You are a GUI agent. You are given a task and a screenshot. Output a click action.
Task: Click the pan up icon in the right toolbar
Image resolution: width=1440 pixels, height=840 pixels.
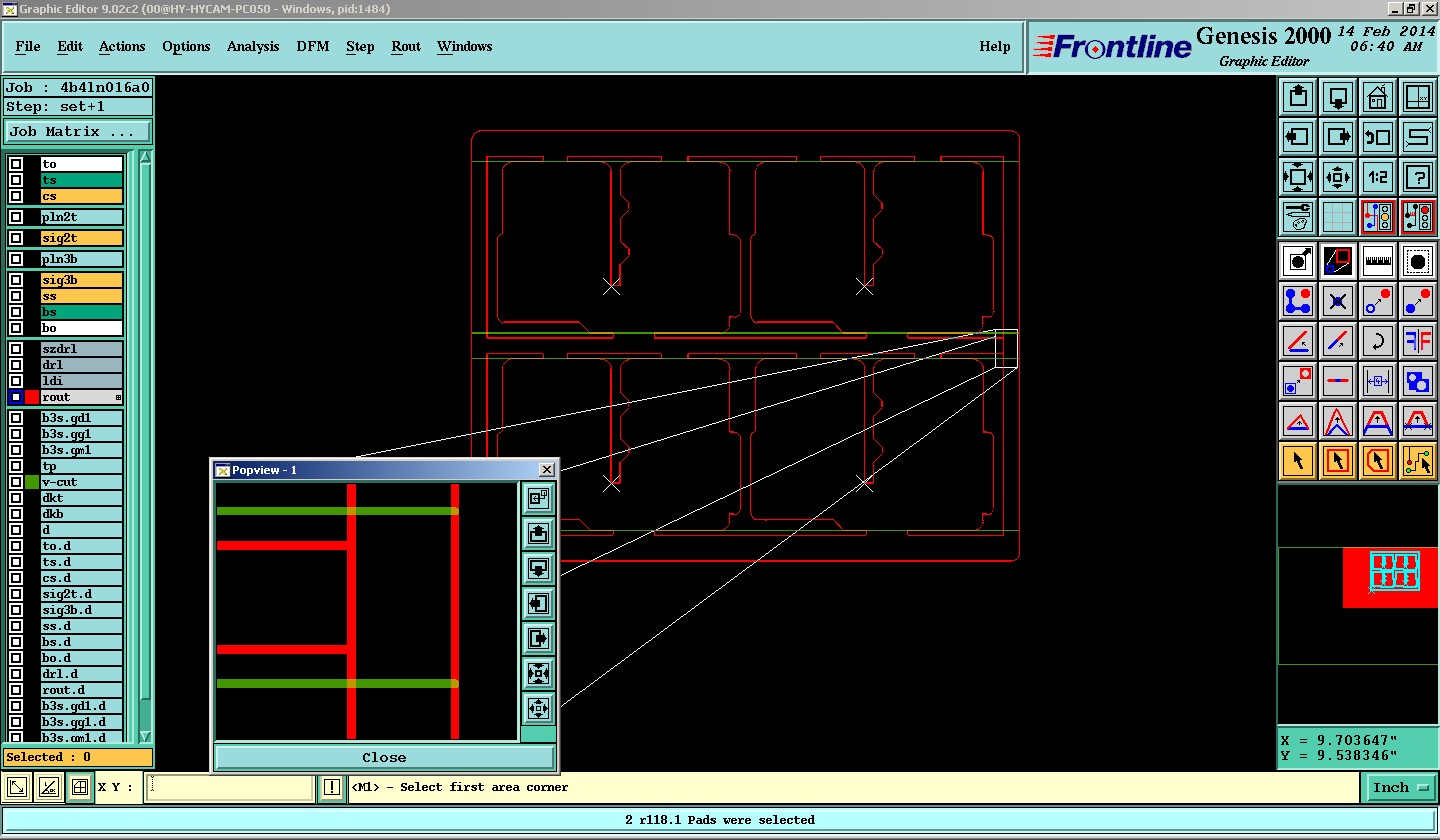click(x=1298, y=97)
